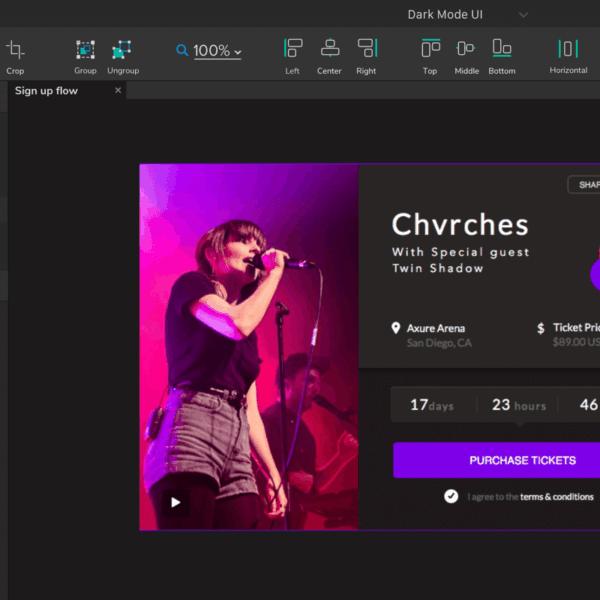Align selection to Bottom

[502, 48]
